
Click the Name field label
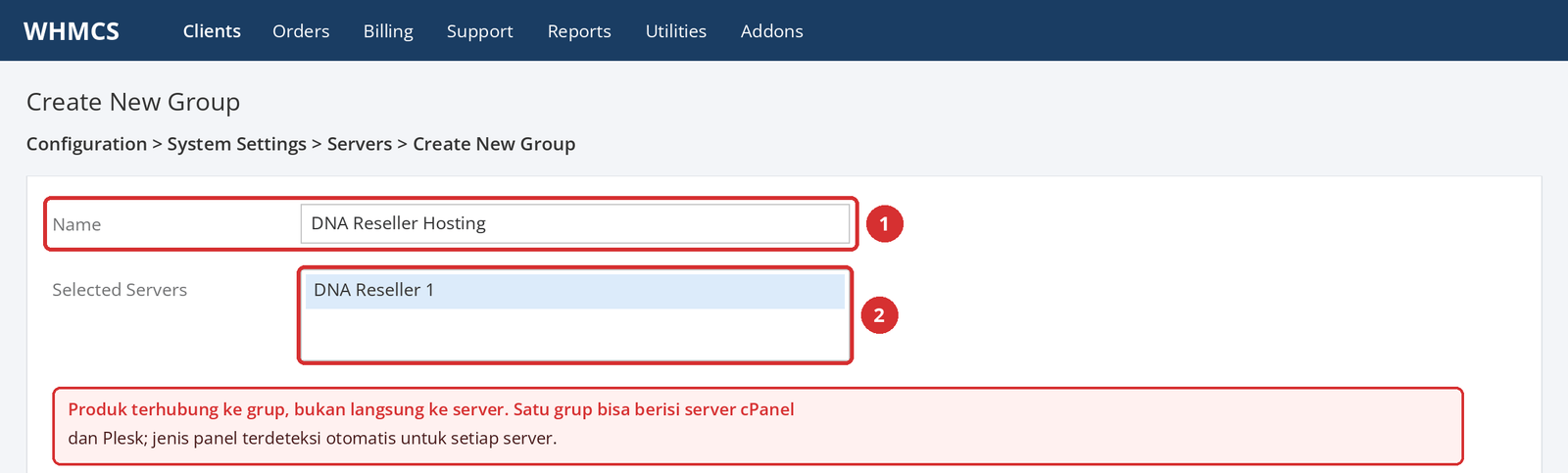pyautogui.click(x=76, y=224)
